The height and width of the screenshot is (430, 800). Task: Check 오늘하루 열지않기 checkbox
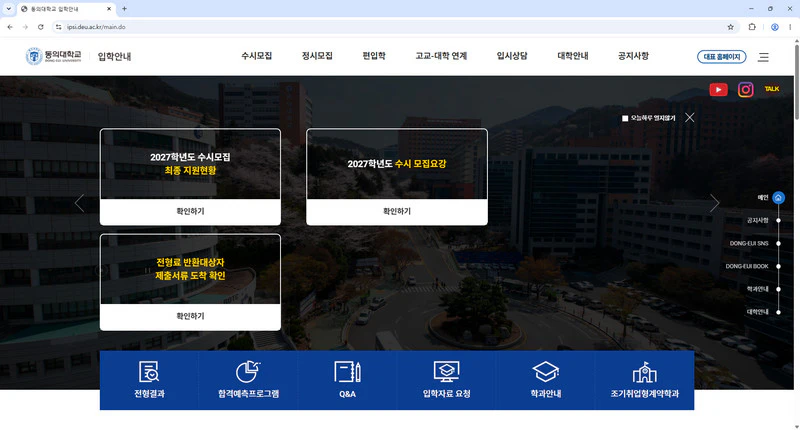pyautogui.click(x=625, y=118)
